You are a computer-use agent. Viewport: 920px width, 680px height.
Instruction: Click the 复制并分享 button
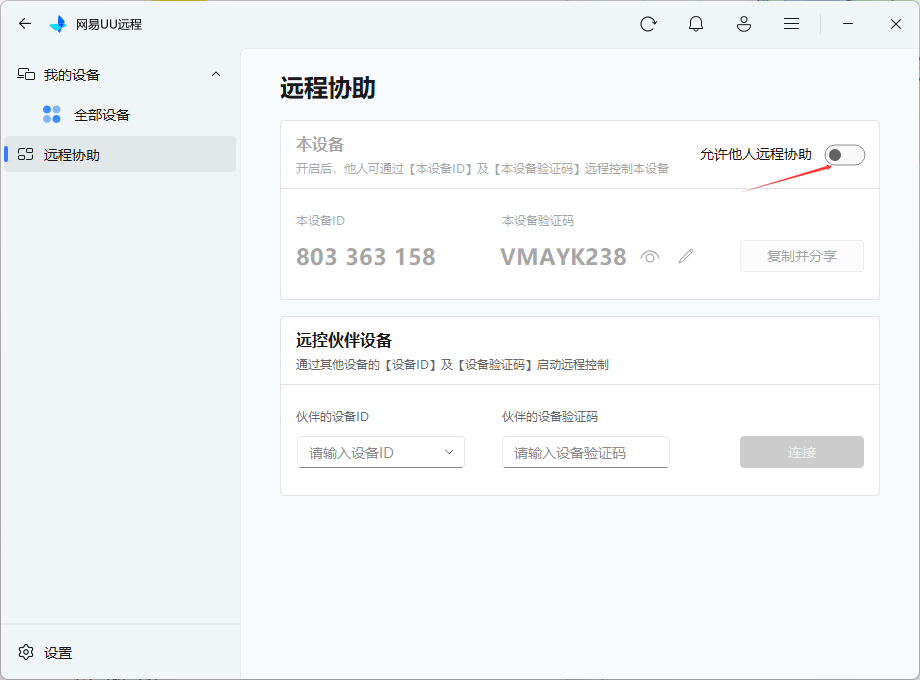pyautogui.click(x=801, y=256)
